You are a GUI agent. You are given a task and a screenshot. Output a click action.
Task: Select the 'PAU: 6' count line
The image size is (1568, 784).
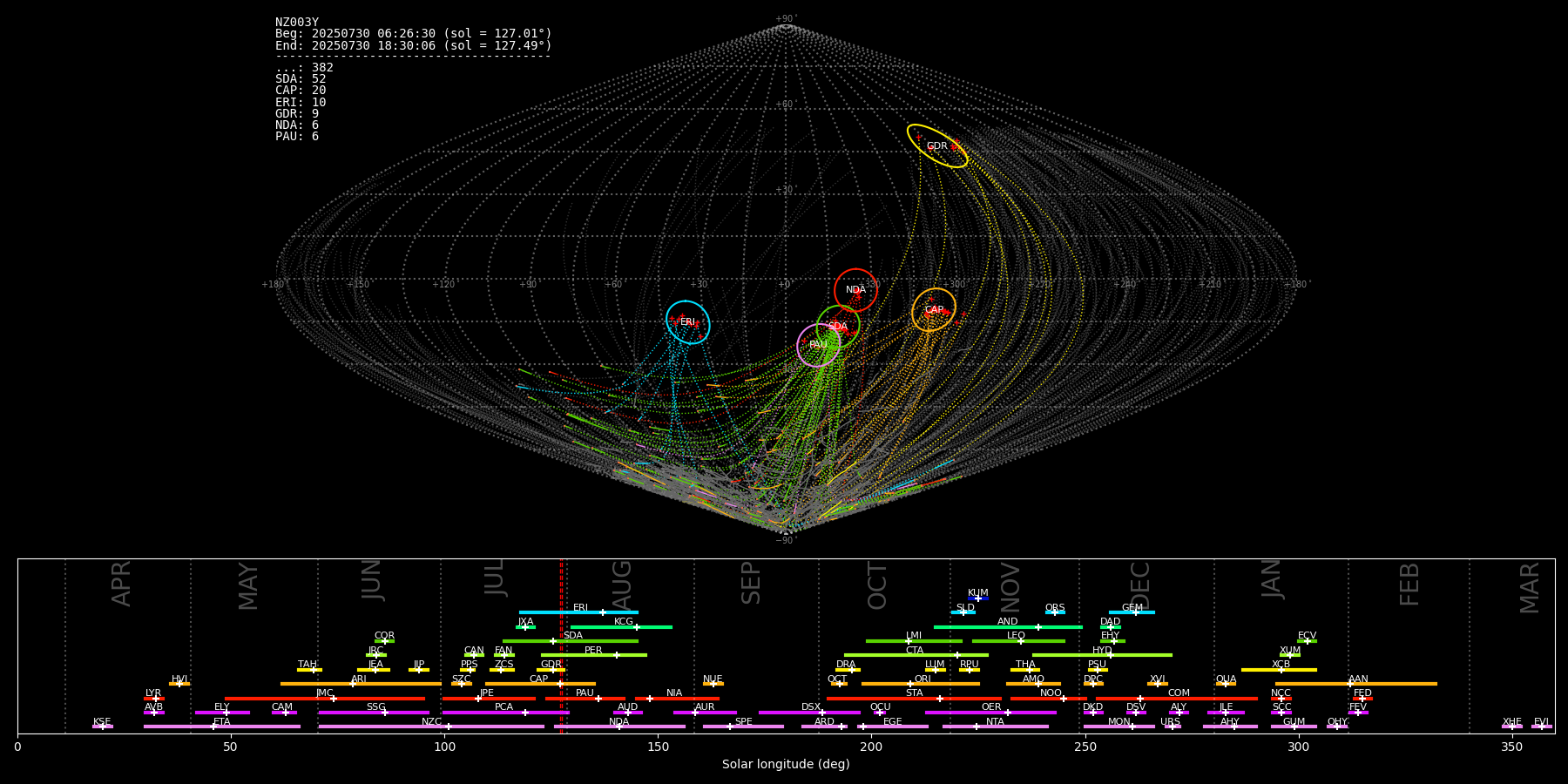coord(297,137)
